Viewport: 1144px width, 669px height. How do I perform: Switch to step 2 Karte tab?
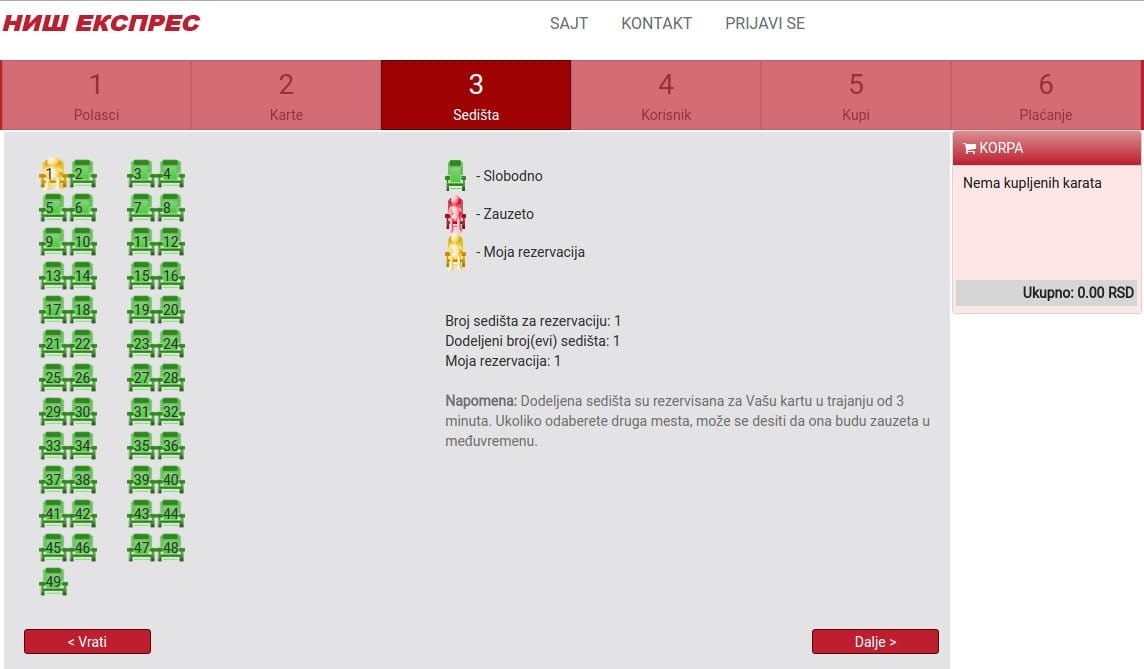coord(286,95)
